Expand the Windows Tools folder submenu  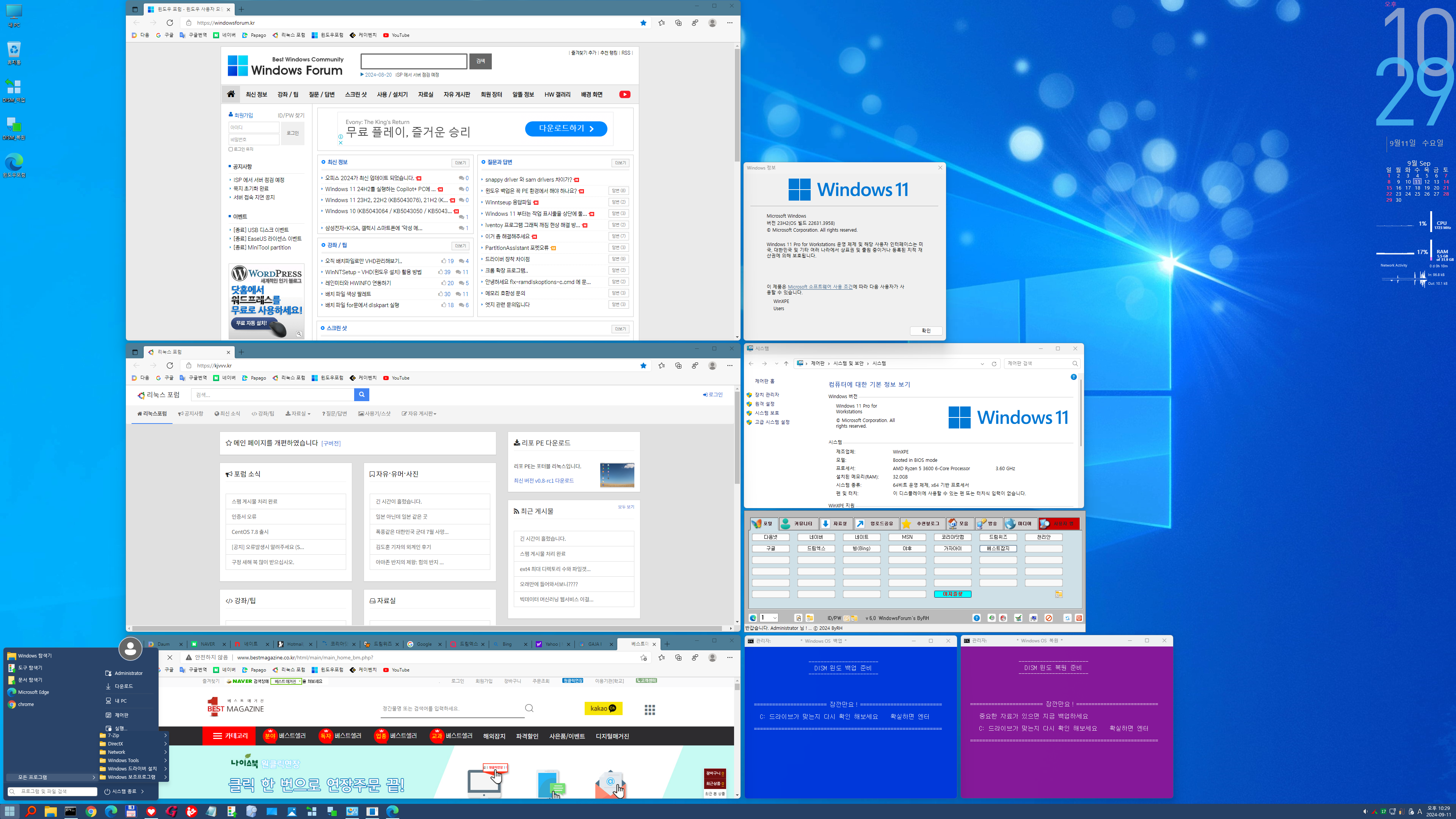tap(133, 760)
